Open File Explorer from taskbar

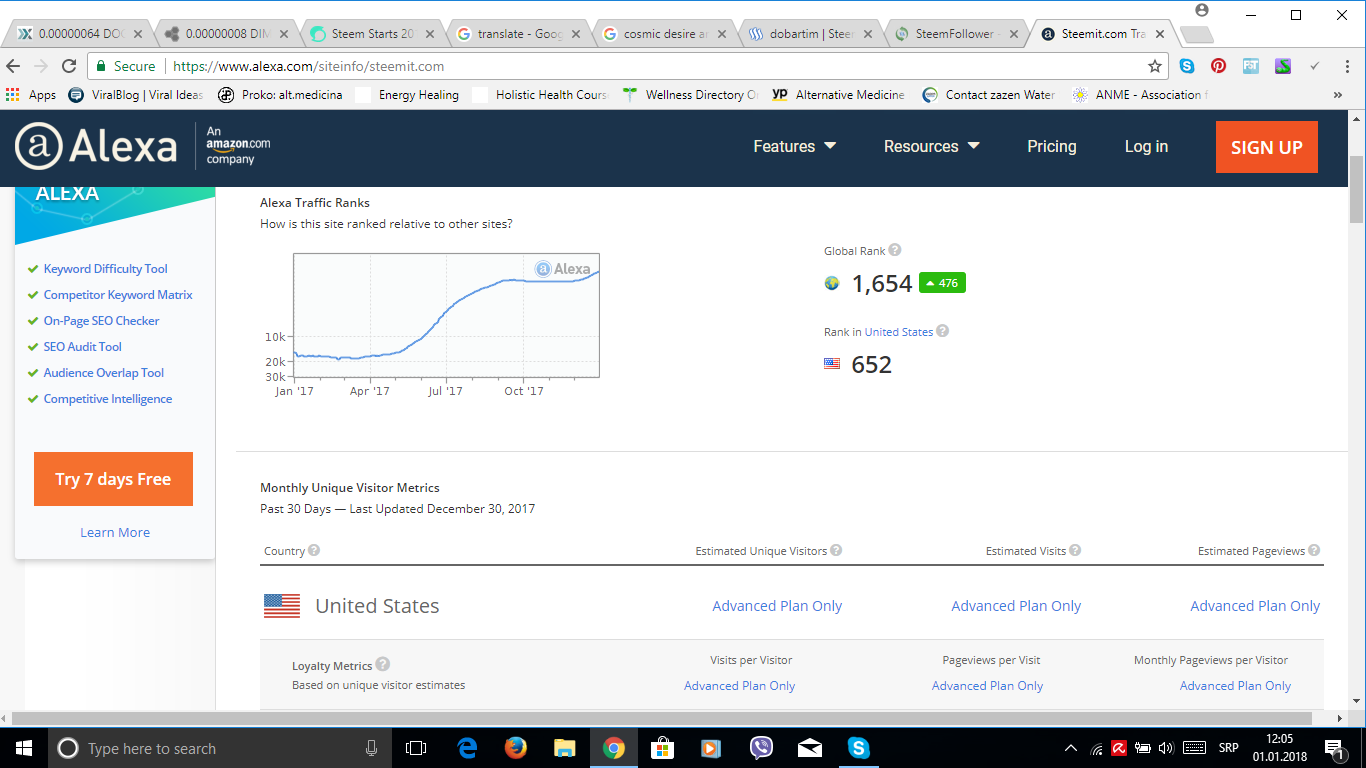(x=565, y=748)
